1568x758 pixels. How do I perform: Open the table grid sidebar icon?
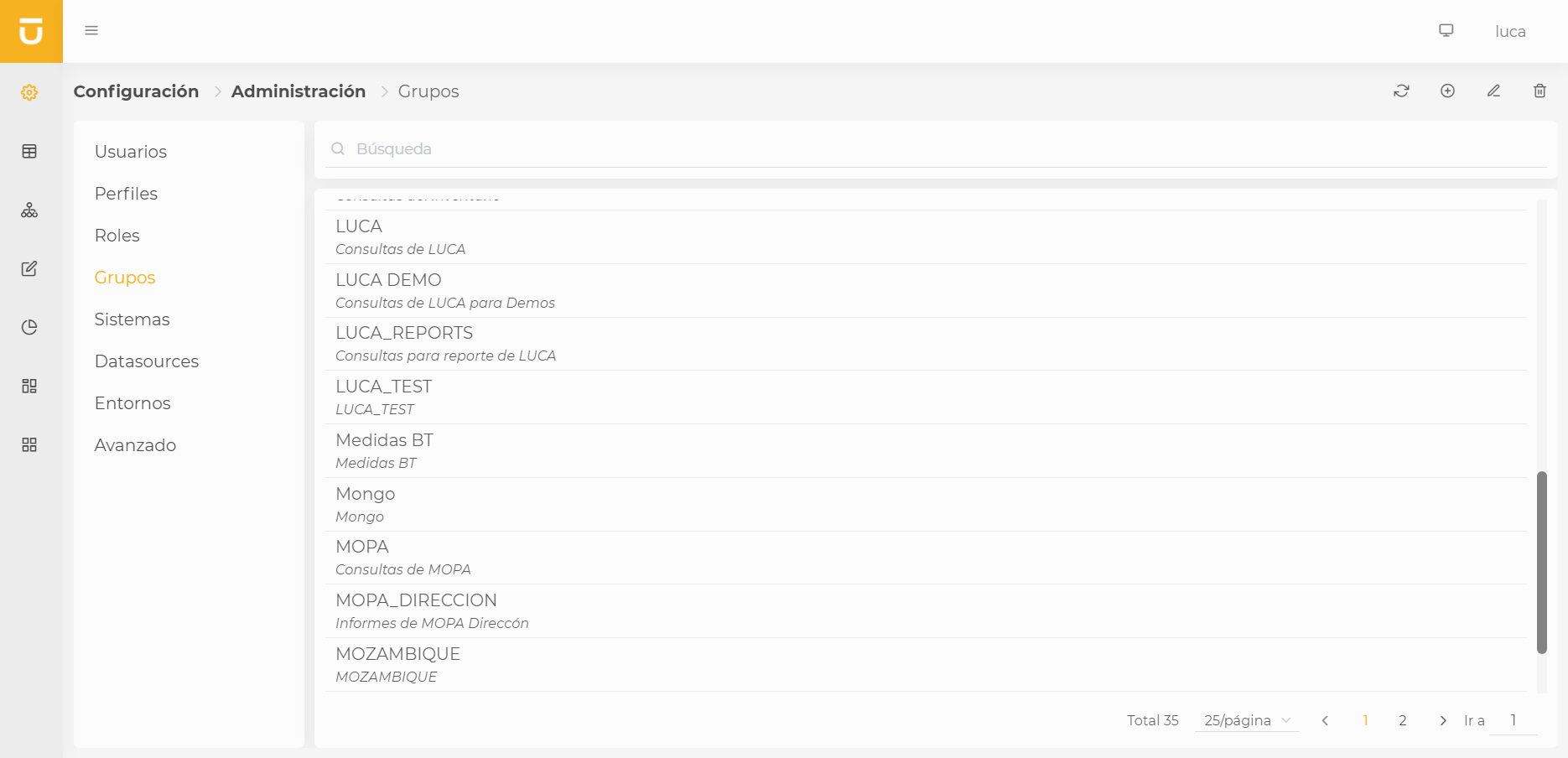coord(29,151)
